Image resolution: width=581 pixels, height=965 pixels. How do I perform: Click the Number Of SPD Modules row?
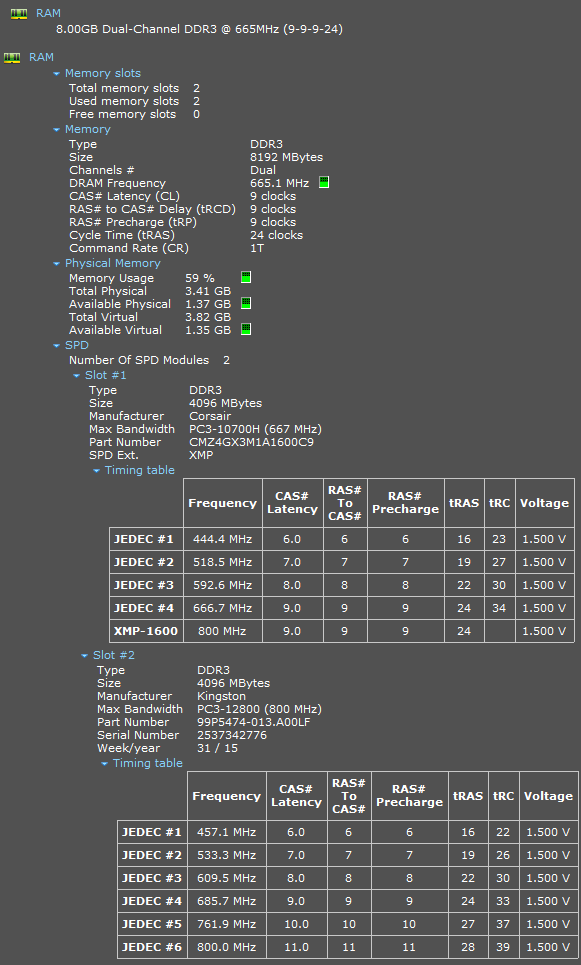click(150, 360)
